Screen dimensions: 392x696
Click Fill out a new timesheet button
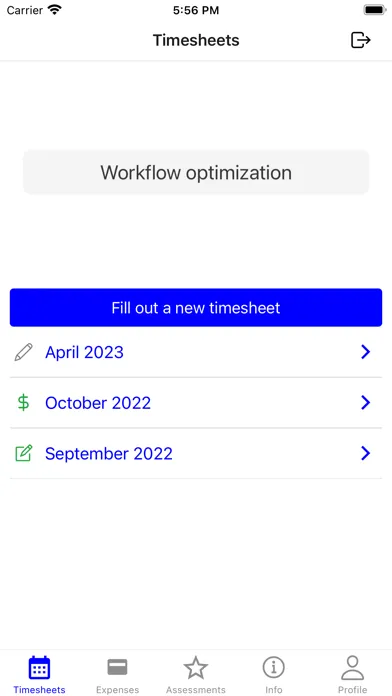tap(196, 308)
